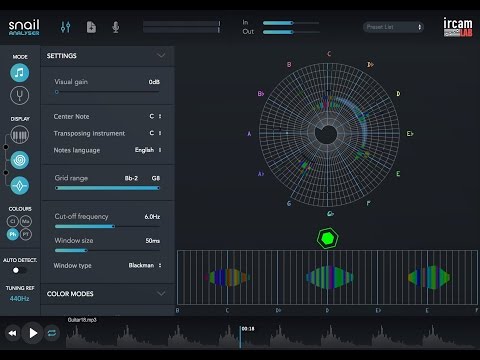The width and height of the screenshot is (480, 360).
Task: Activate the microphone input icon
Action: pyautogui.click(x=116, y=27)
